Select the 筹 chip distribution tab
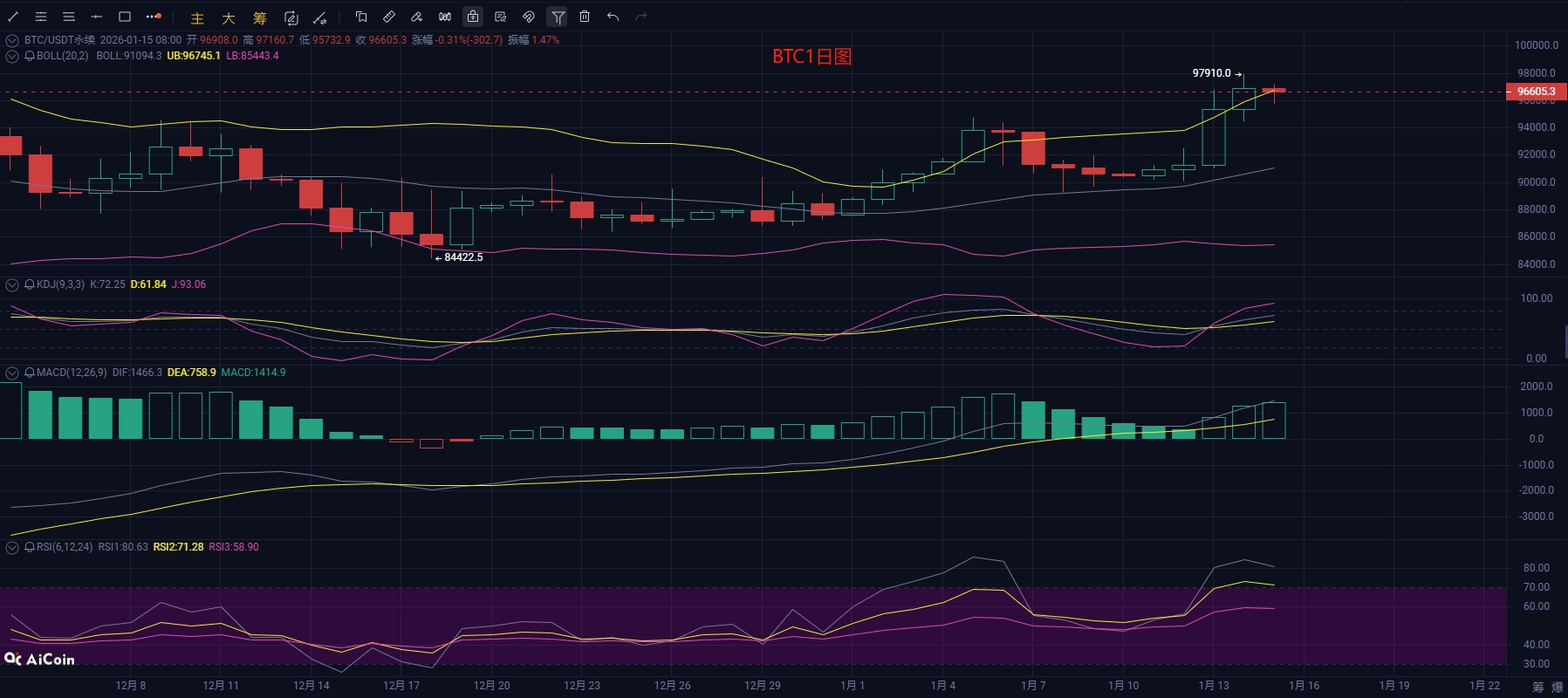Viewport: 1568px width, 698px height. click(260, 17)
